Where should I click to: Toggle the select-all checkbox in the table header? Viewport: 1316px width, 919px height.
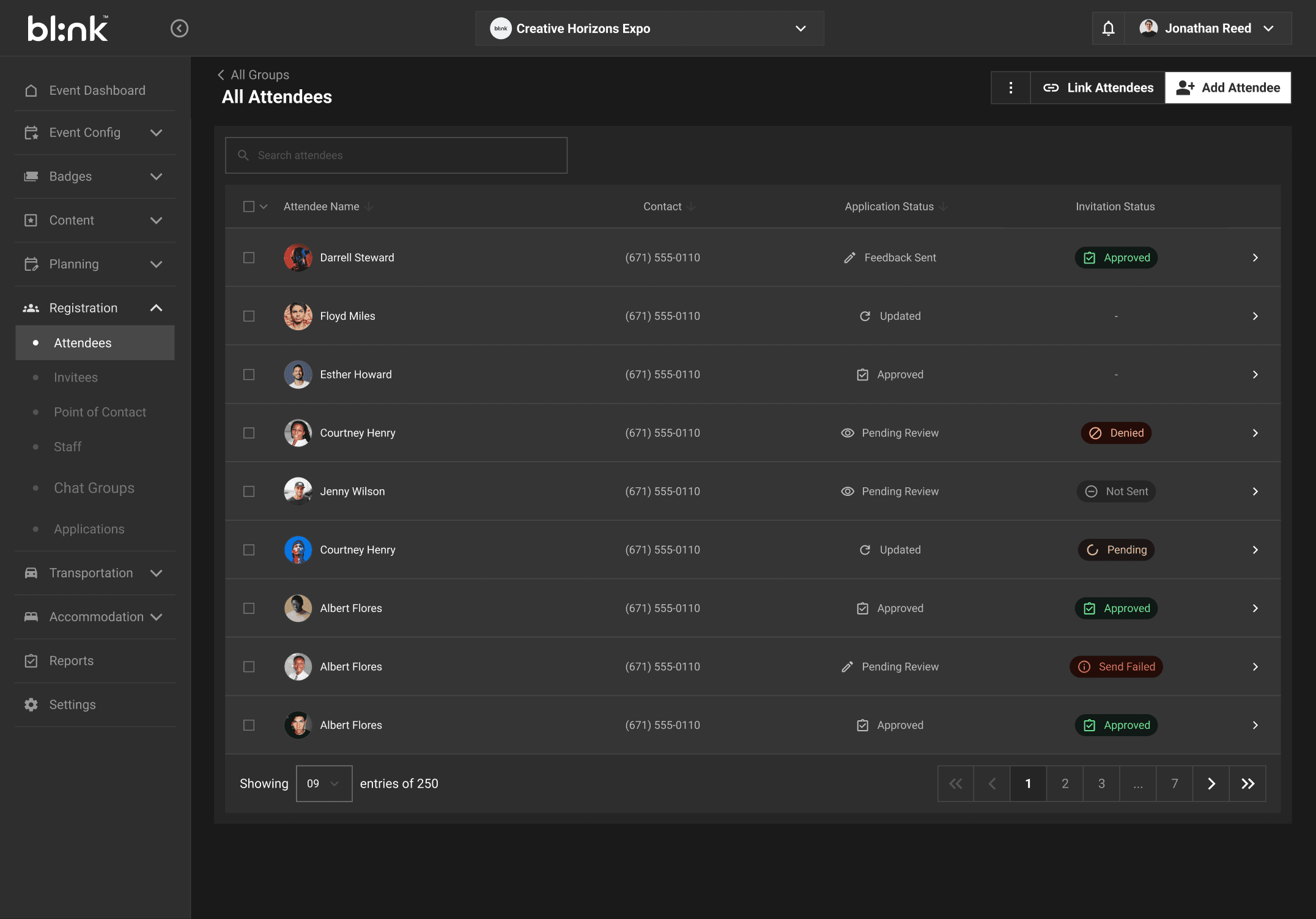[249, 206]
